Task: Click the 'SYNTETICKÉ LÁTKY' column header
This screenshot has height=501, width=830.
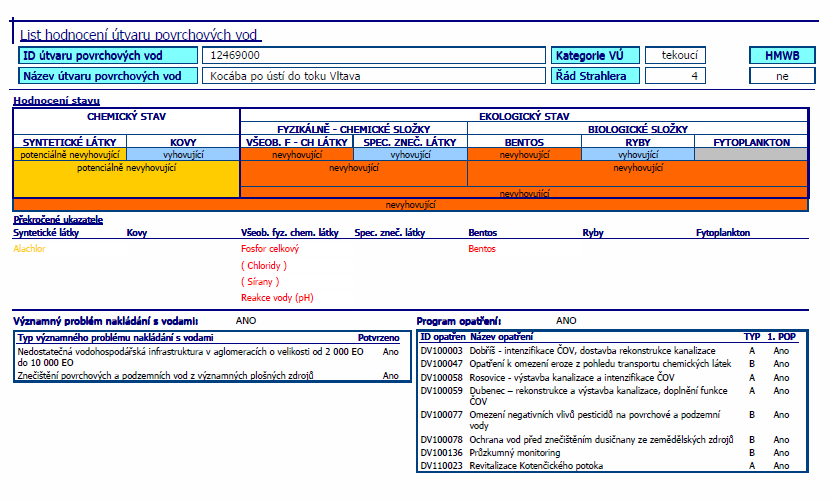Action: [69, 142]
